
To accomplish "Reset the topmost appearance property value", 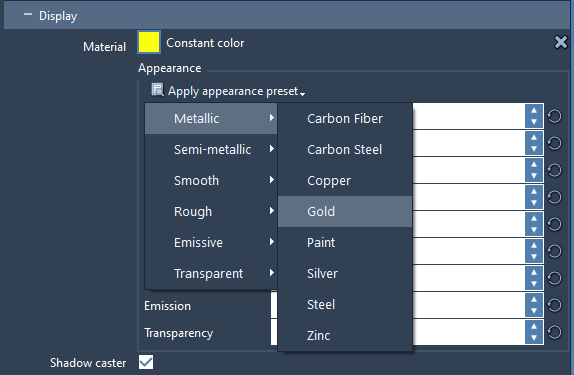I will pos(555,116).
